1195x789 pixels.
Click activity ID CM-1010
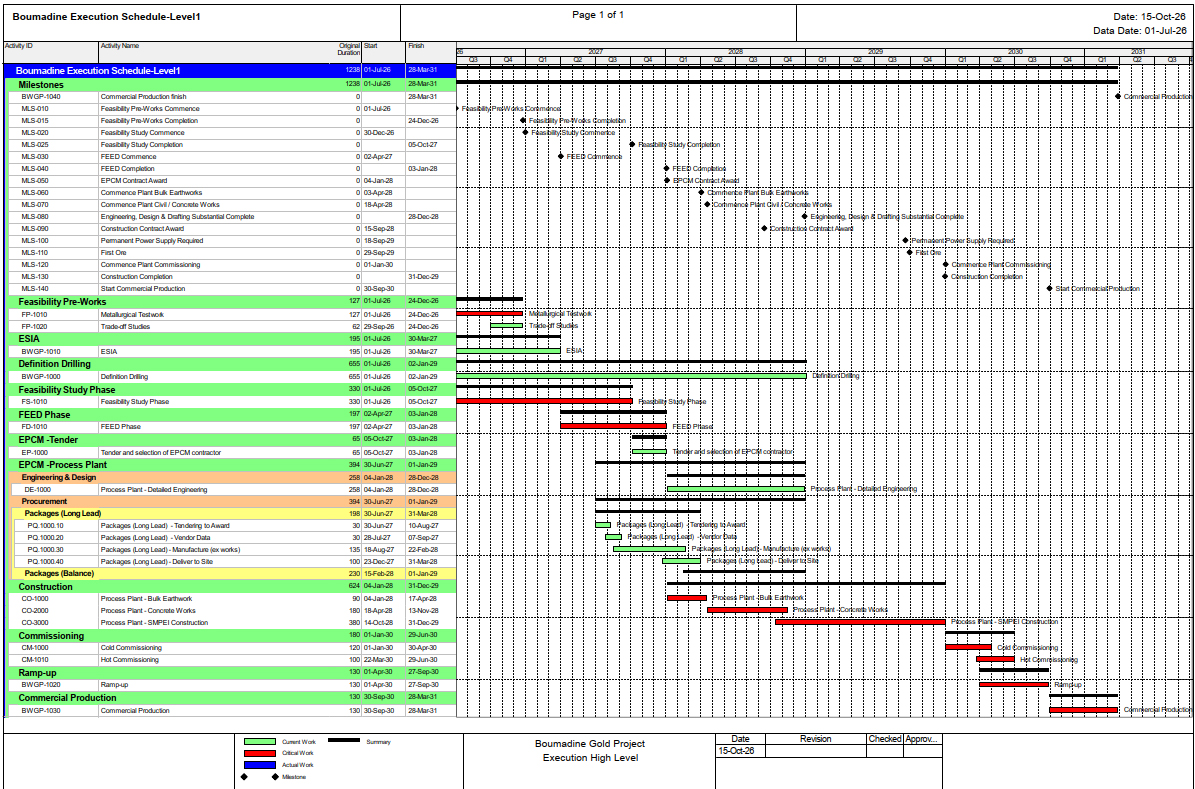[x=35, y=660]
